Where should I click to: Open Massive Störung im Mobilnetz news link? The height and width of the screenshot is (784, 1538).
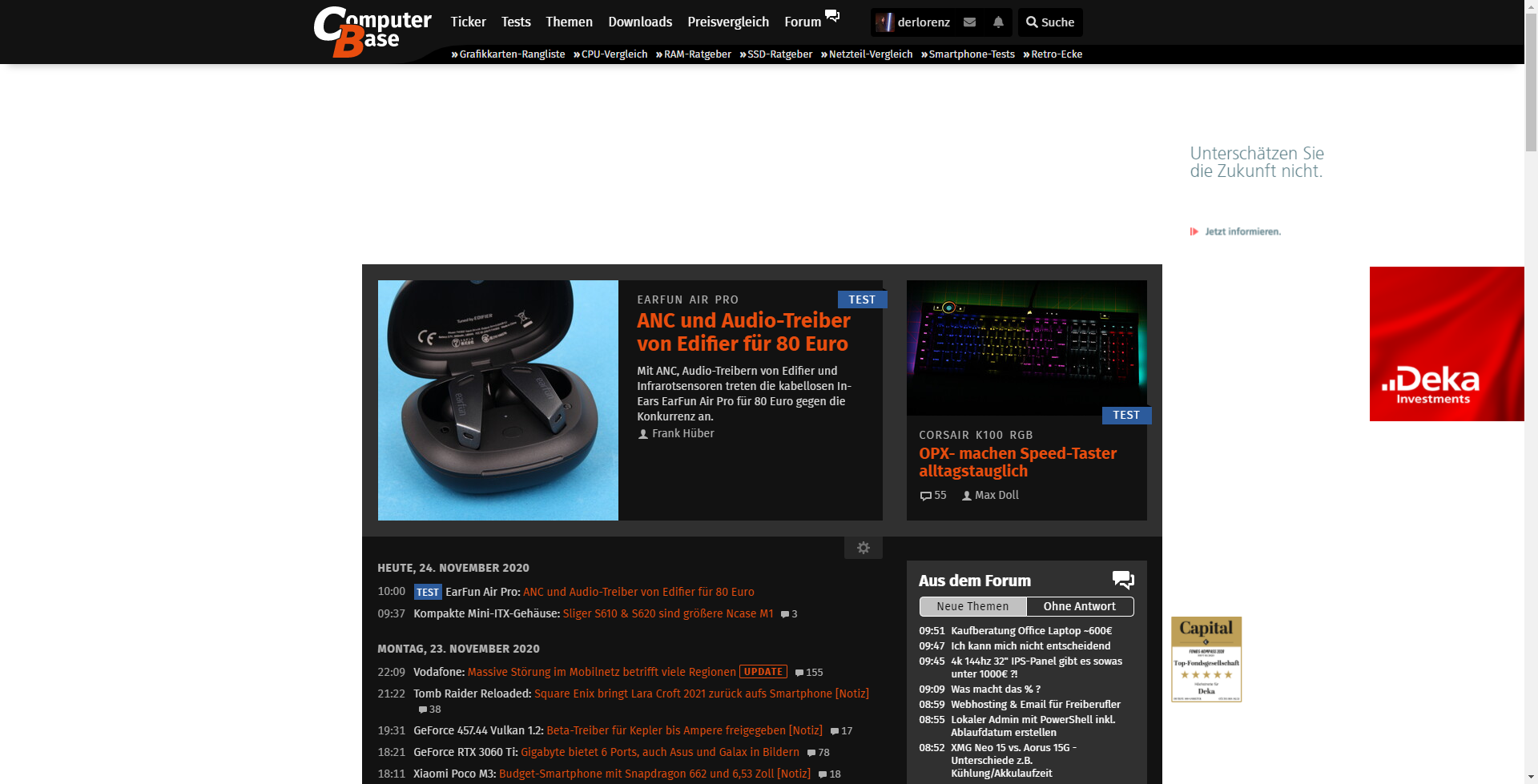click(x=602, y=673)
